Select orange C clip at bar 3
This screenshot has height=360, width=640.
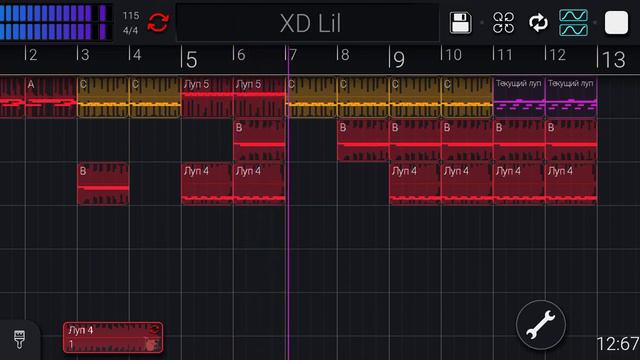[103, 98]
